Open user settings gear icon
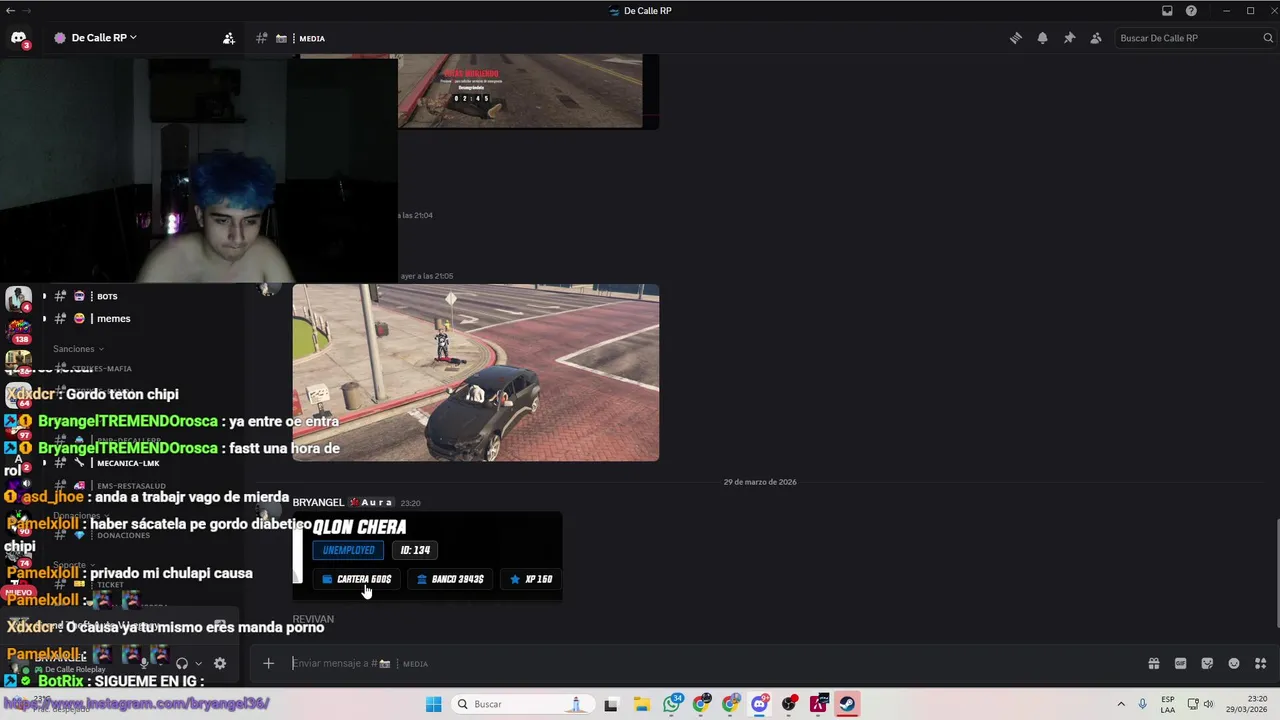 (220, 663)
